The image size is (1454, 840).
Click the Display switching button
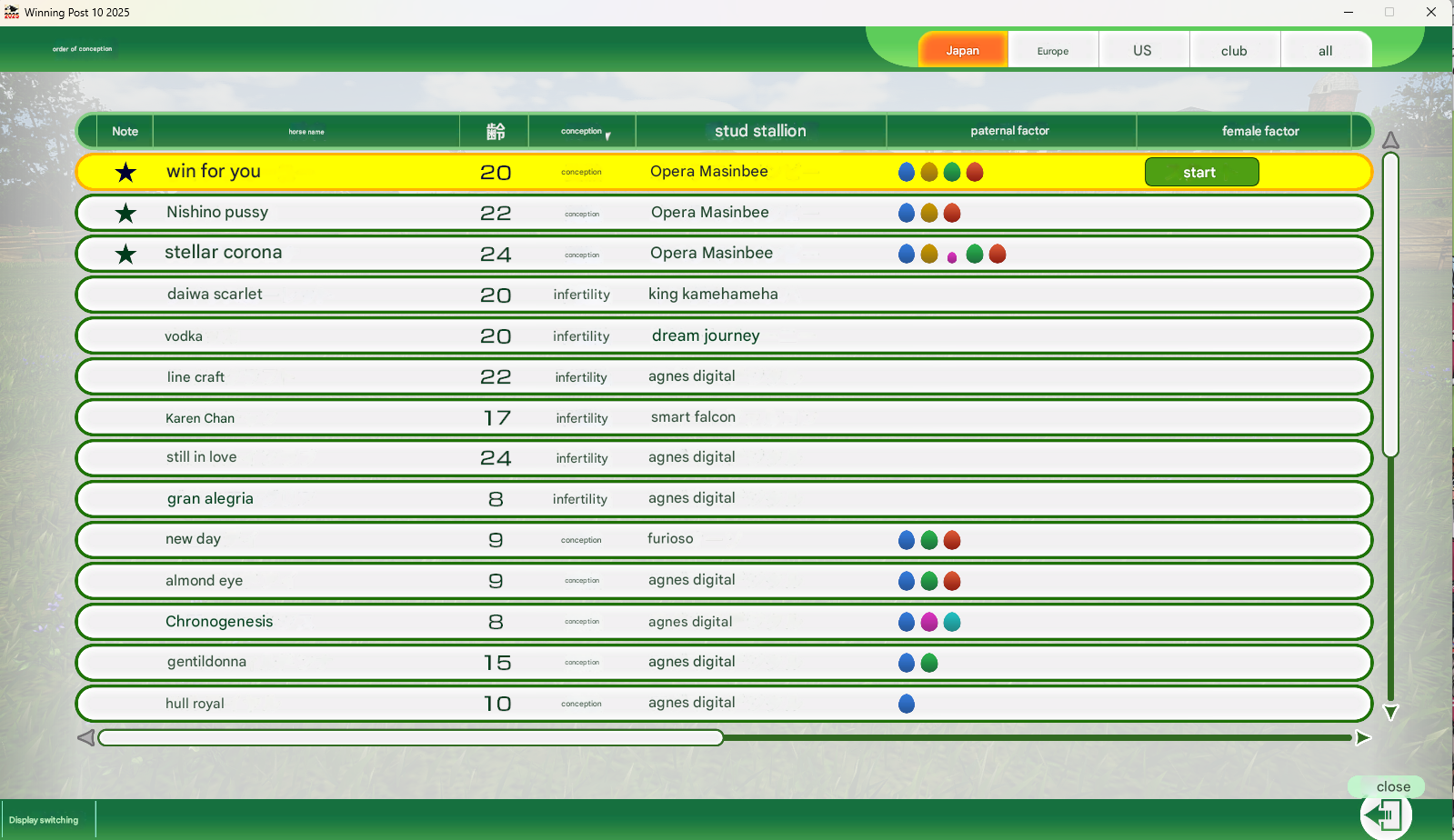tap(44, 820)
